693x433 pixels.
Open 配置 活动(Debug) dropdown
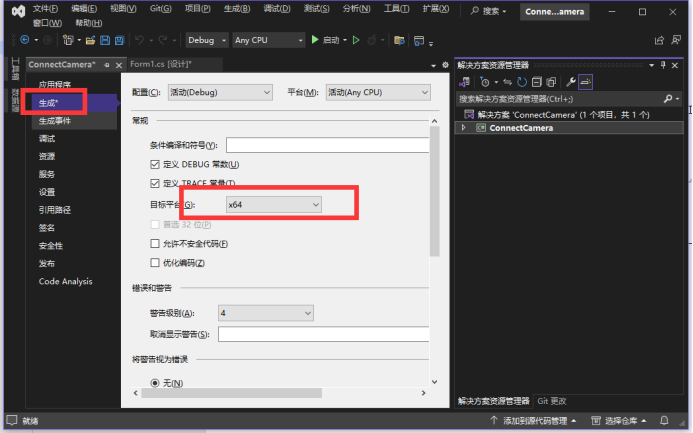[x=220, y=92]
